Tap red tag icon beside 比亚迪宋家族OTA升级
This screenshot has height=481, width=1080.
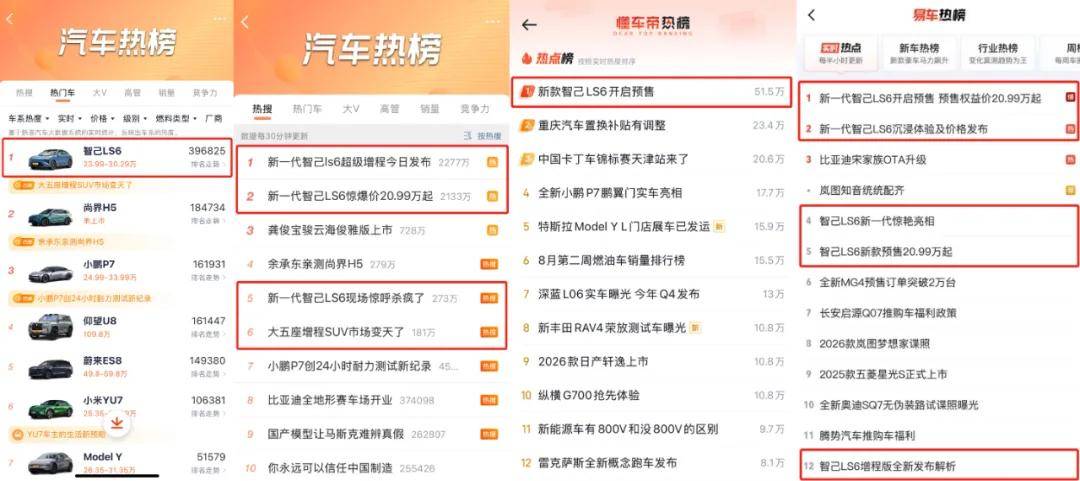[x=1070, y=159]
